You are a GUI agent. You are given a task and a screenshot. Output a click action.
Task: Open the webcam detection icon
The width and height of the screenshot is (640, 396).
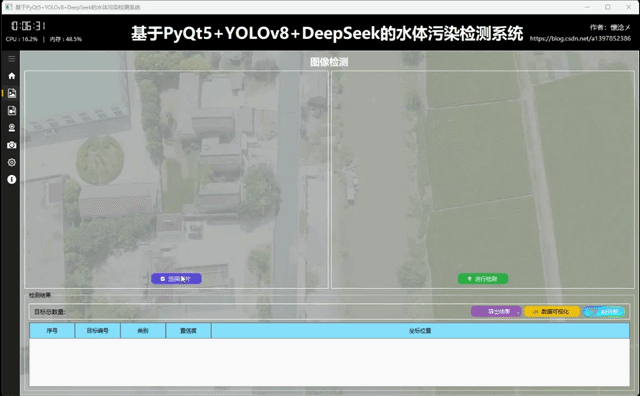[11, 128]
